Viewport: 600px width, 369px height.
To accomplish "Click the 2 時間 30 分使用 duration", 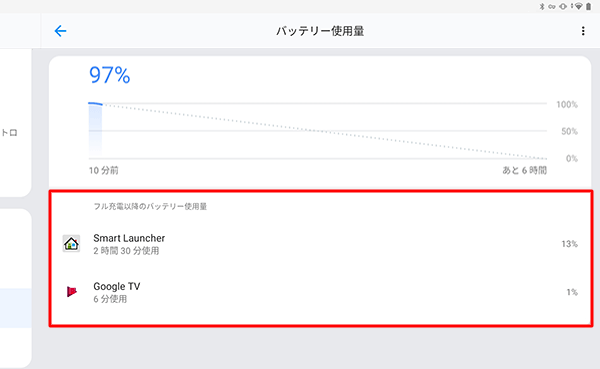I will pos(126,251).
